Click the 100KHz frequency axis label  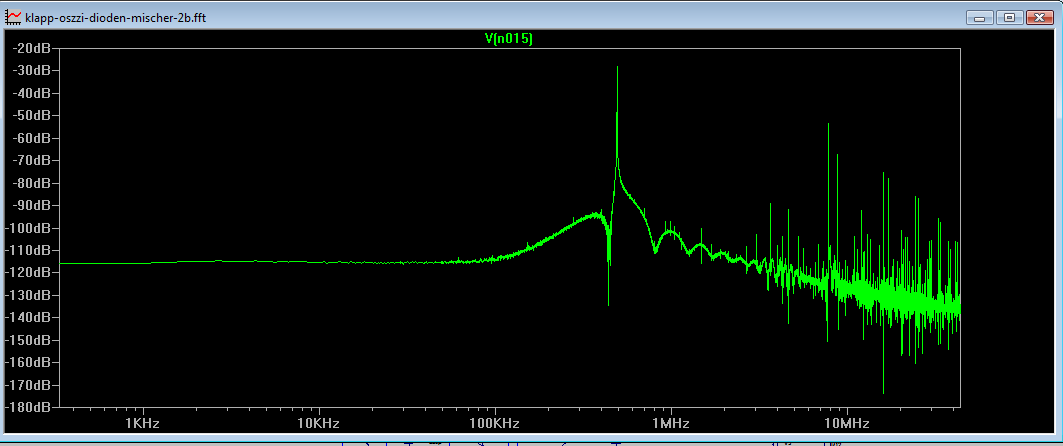tap(495, 424)
